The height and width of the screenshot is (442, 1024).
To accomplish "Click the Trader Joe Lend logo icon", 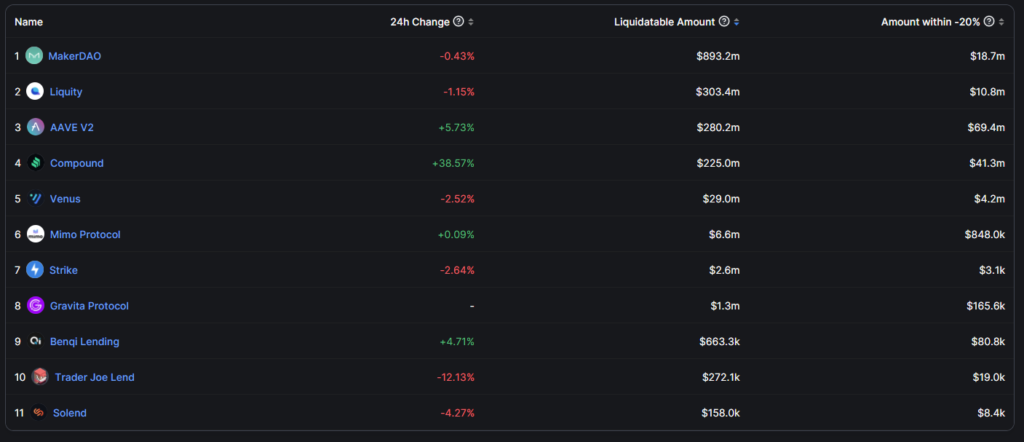I will [x=40, y=377].
